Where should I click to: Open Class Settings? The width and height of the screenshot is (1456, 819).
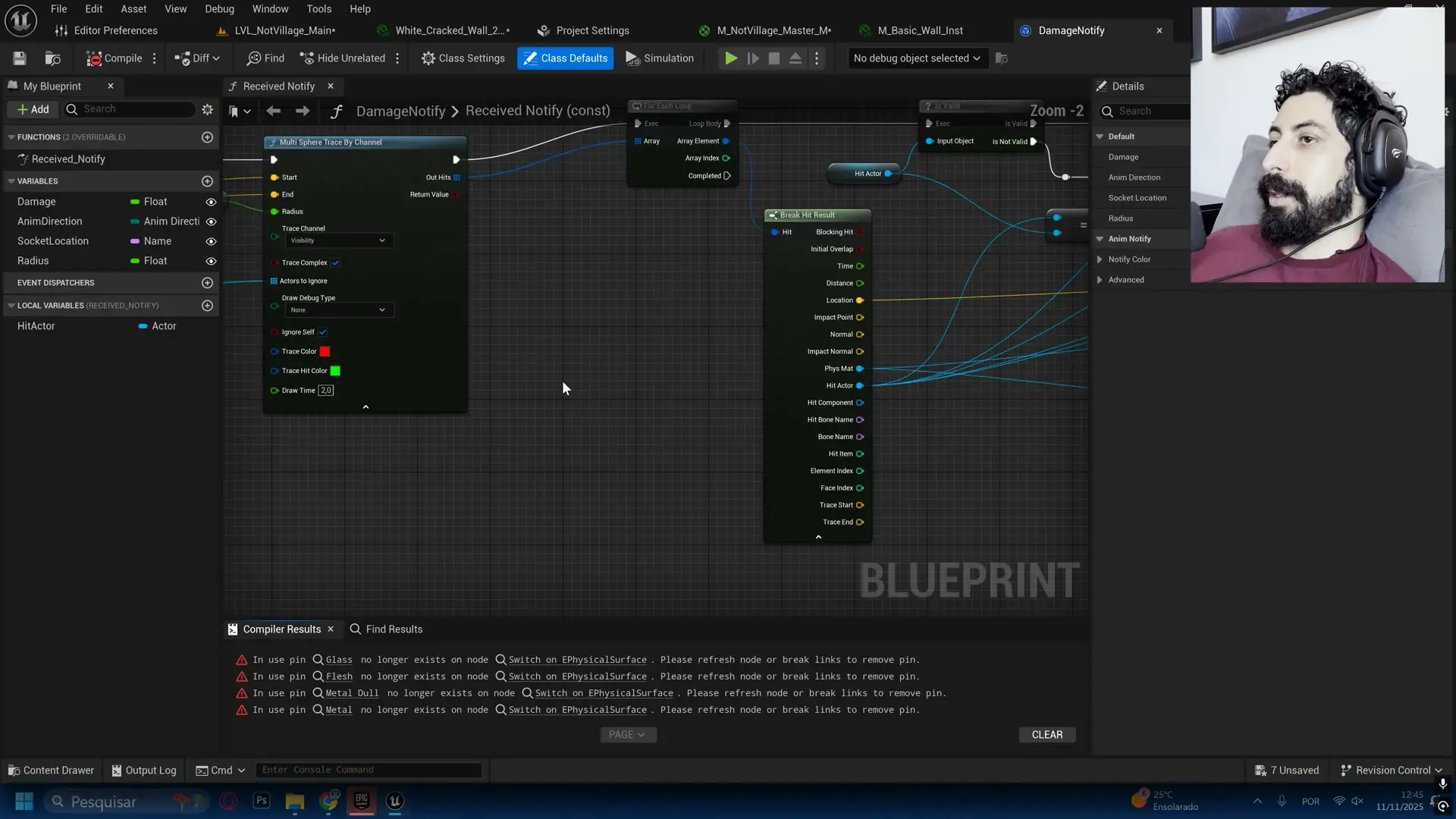tap(463, 58)
